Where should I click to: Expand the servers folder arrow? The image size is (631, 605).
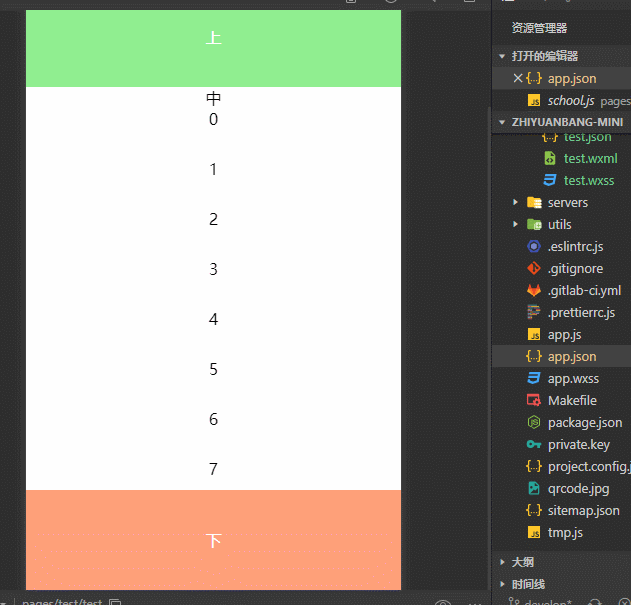[x=516, y=202]
